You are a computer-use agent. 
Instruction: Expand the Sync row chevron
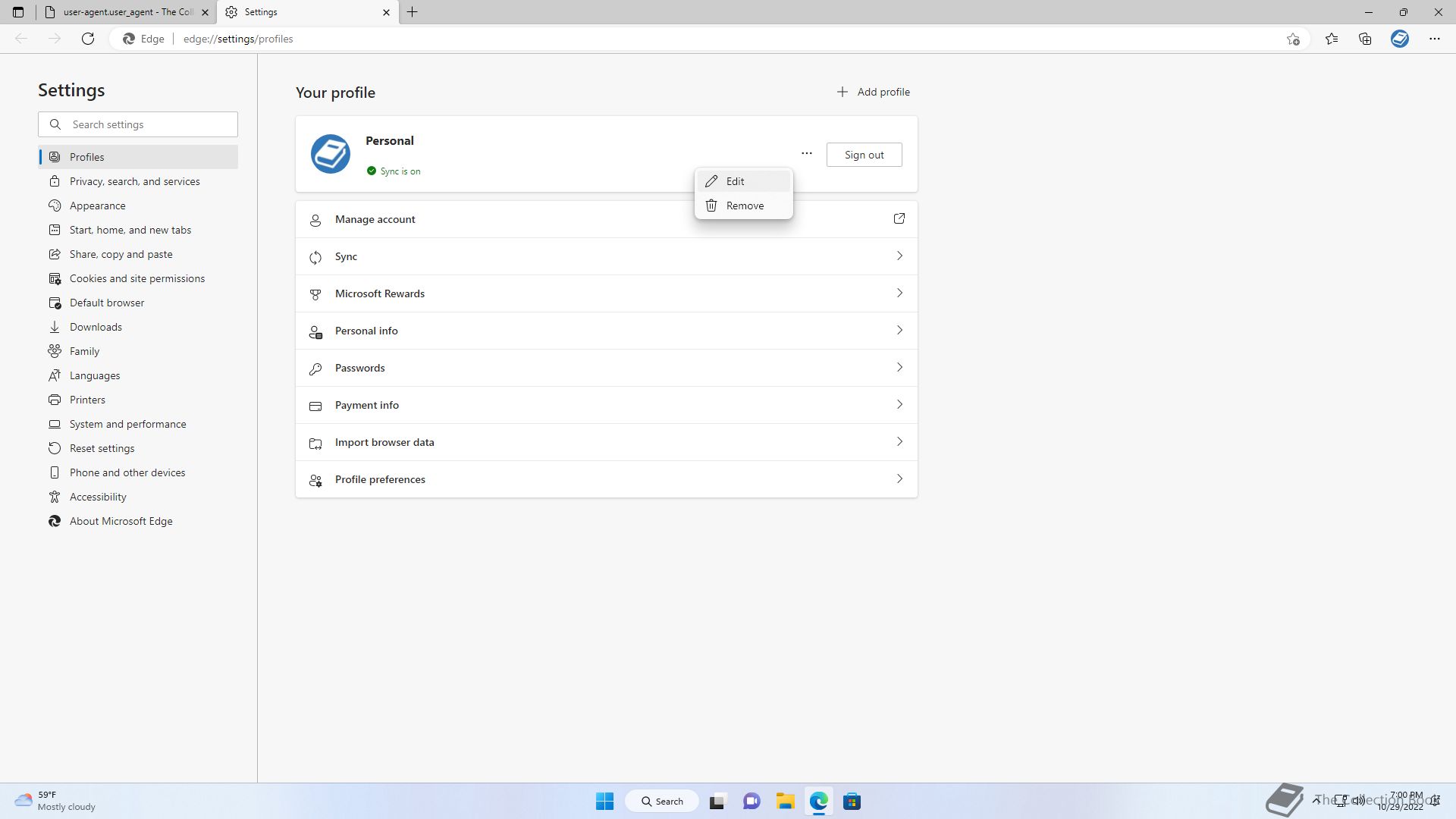899,256
